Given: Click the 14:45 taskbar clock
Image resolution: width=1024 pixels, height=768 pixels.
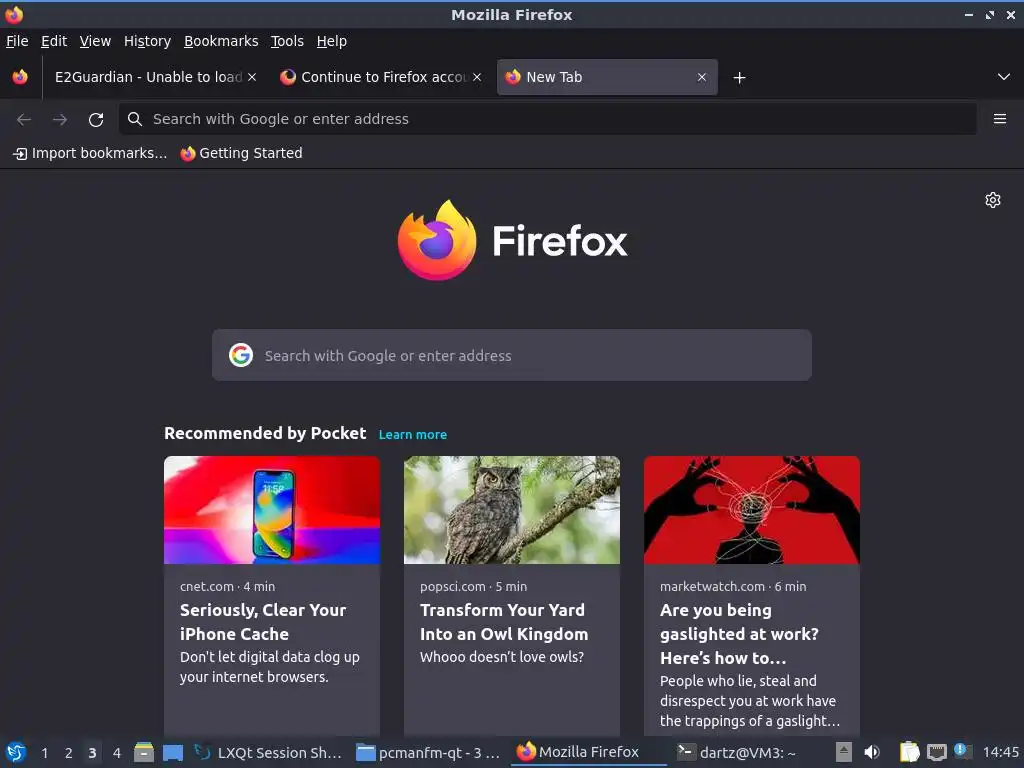Looking at the screenshot, I should pos(1000,752).
